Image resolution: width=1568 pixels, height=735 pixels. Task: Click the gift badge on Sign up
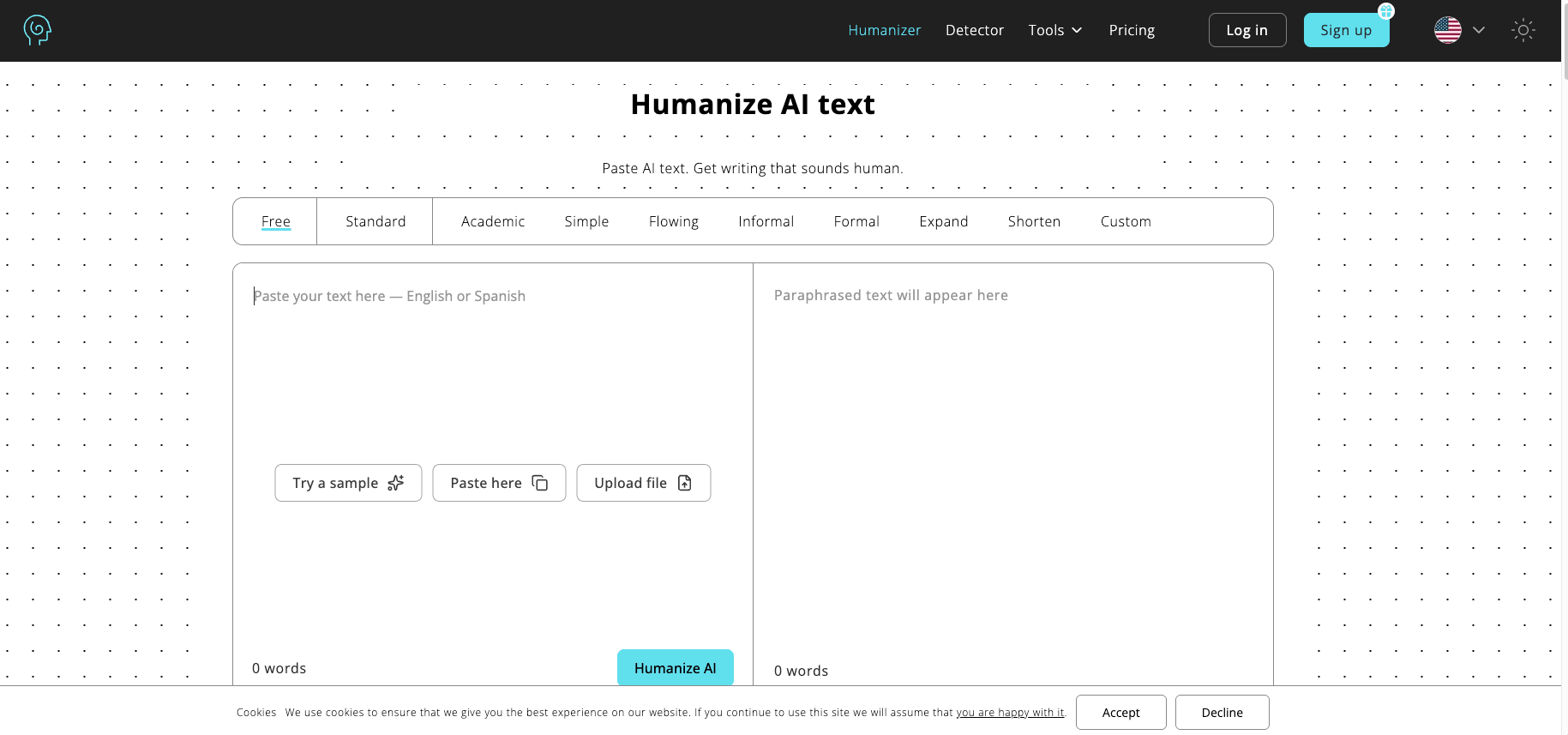(x=1386, y=11)
